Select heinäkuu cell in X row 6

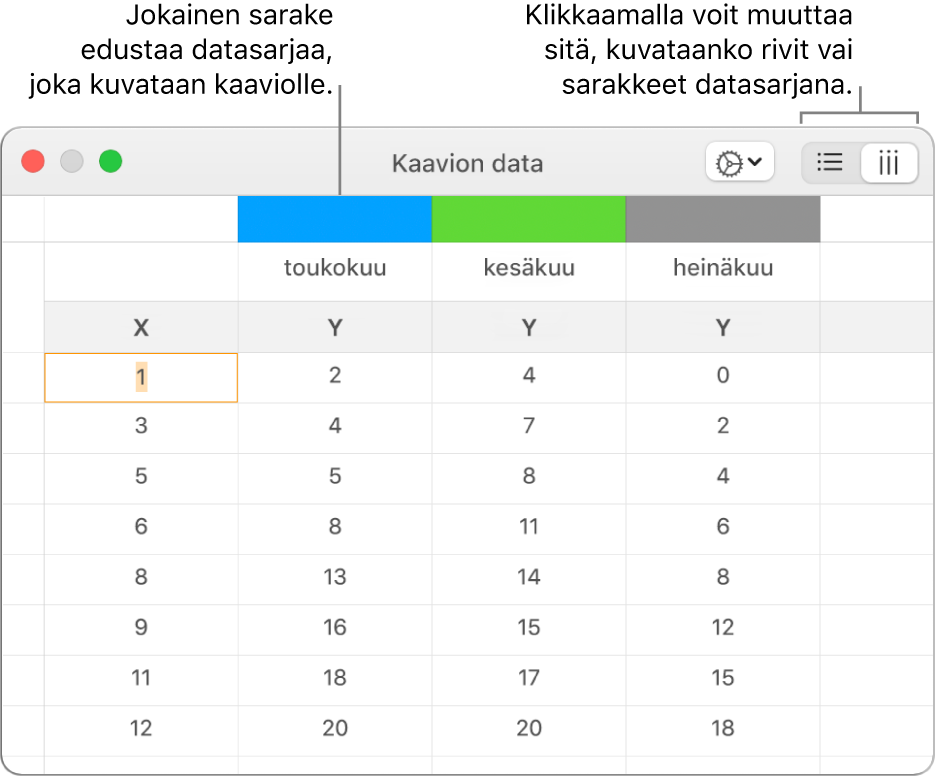pyautogui.click(x=723, y=529)
